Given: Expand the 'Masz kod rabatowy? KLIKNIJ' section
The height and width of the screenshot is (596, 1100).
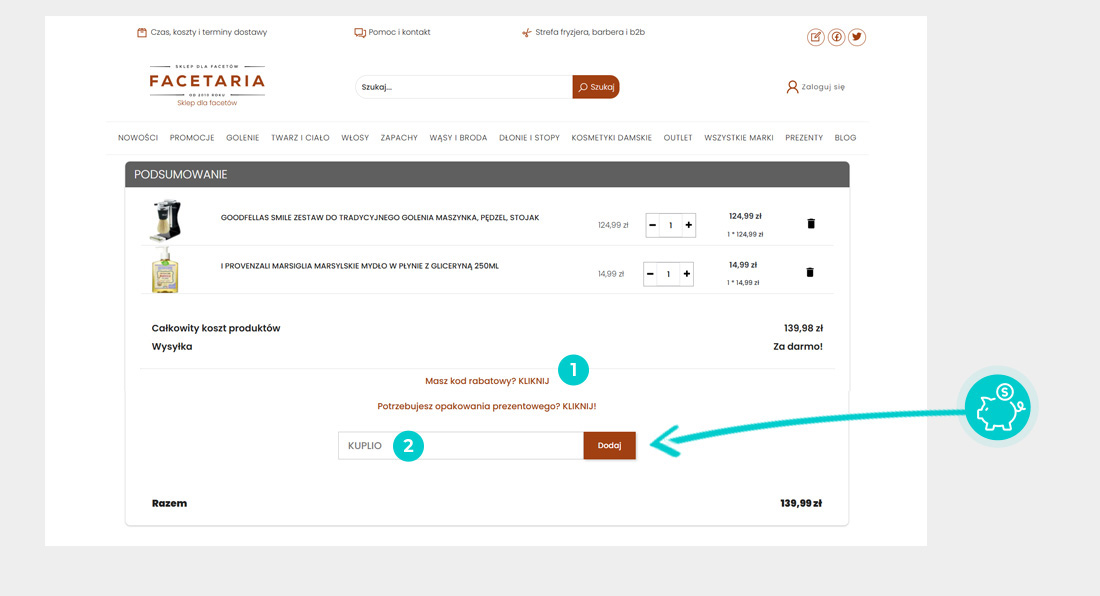Looking at the screenshot, I should [x=487, y=381].
